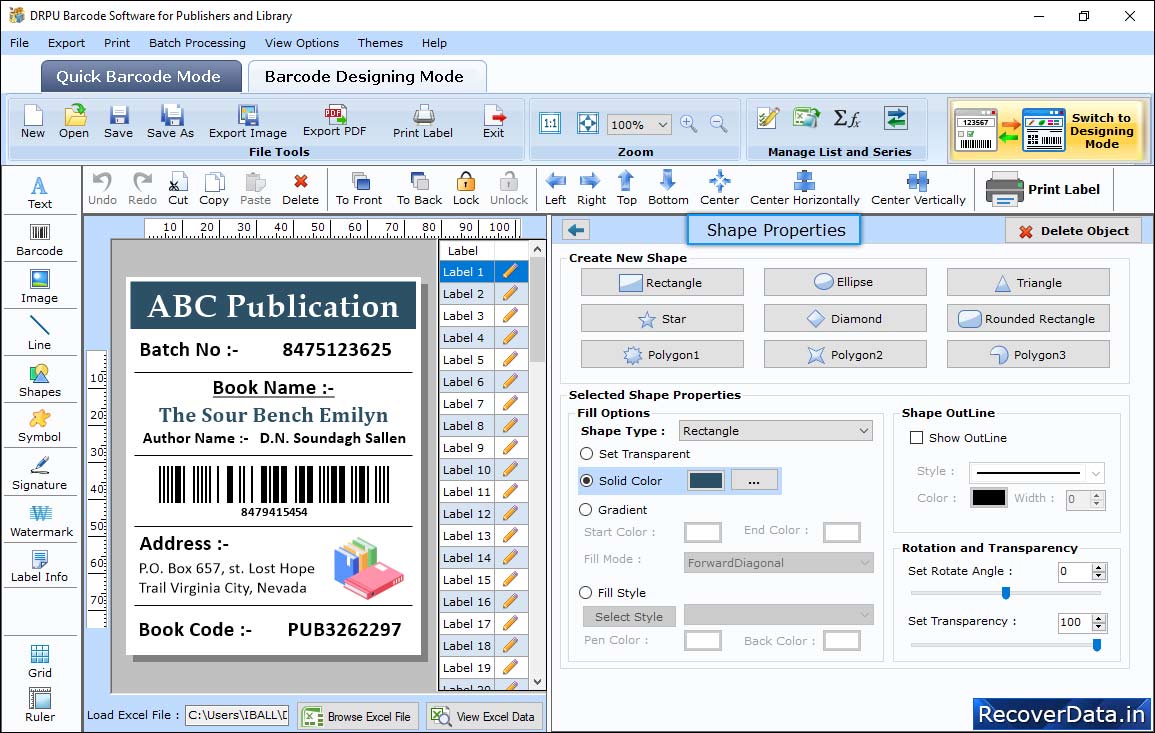Toggle the Grid display

(x=40, y=661)
